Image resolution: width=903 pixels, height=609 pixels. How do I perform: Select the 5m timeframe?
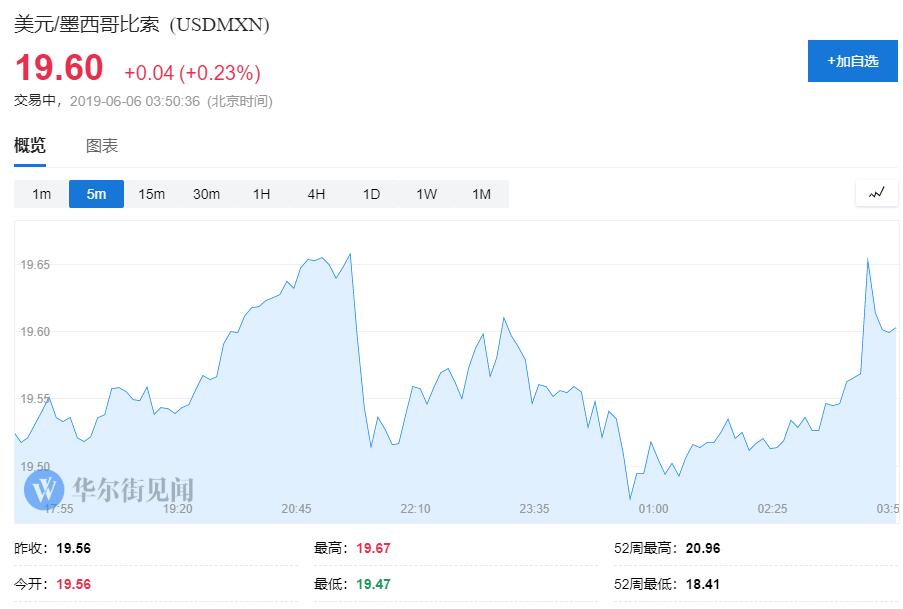96,194
